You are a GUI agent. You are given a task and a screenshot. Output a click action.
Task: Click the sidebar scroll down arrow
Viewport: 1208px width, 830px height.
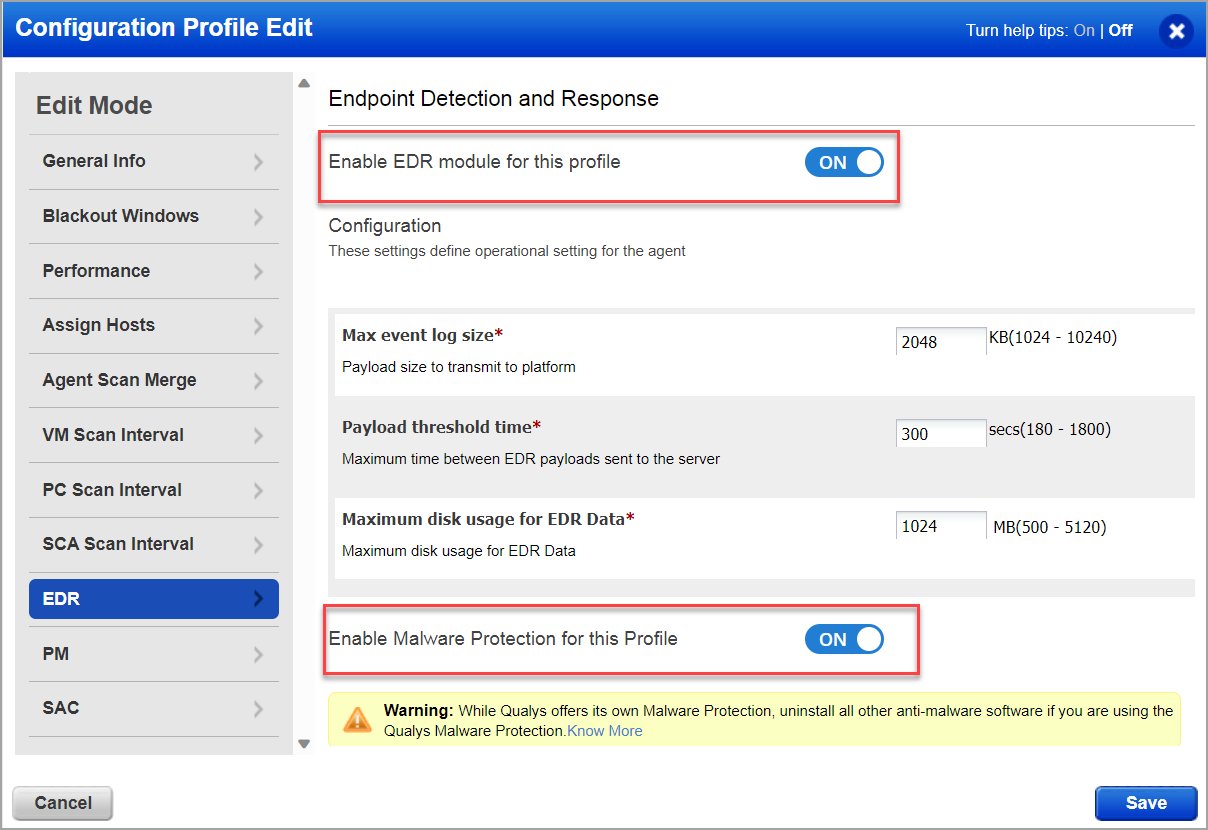tap(304, 743)
